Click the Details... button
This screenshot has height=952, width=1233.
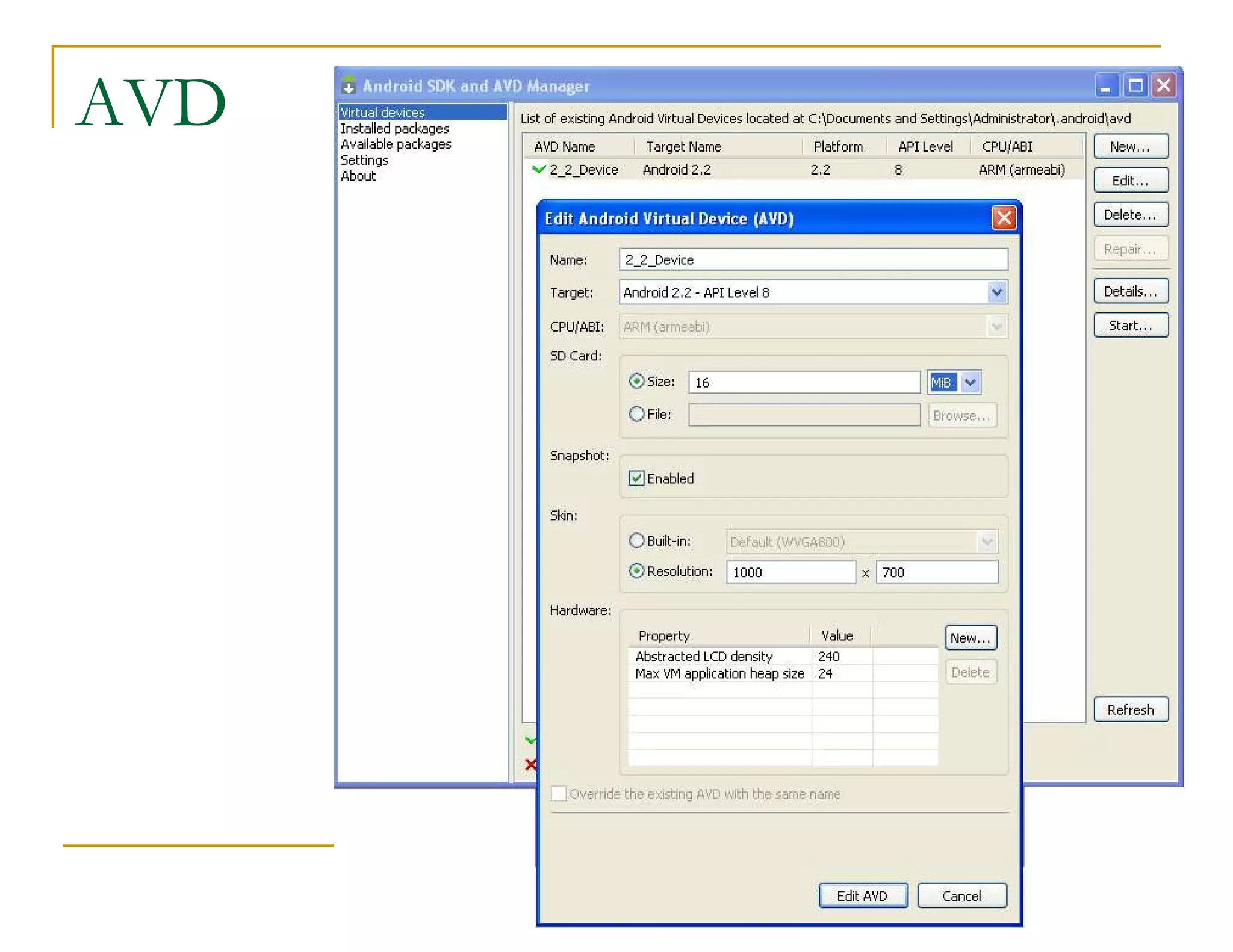[x=1131, y=291]
